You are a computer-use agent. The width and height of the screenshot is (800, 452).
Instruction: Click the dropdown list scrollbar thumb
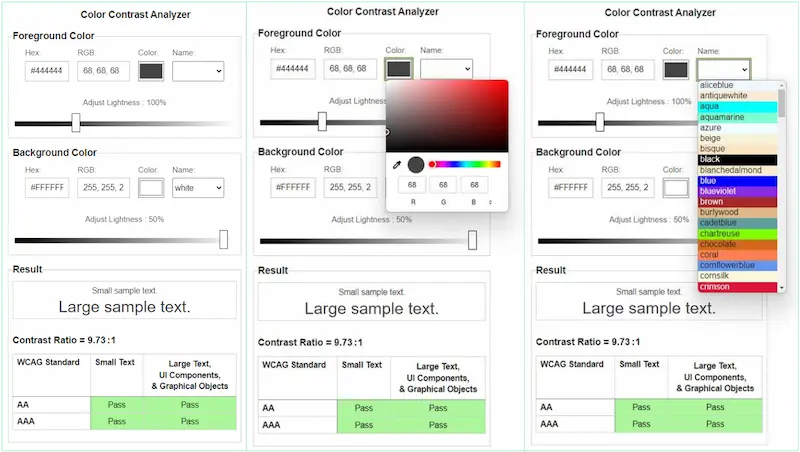tap(782, 104)
